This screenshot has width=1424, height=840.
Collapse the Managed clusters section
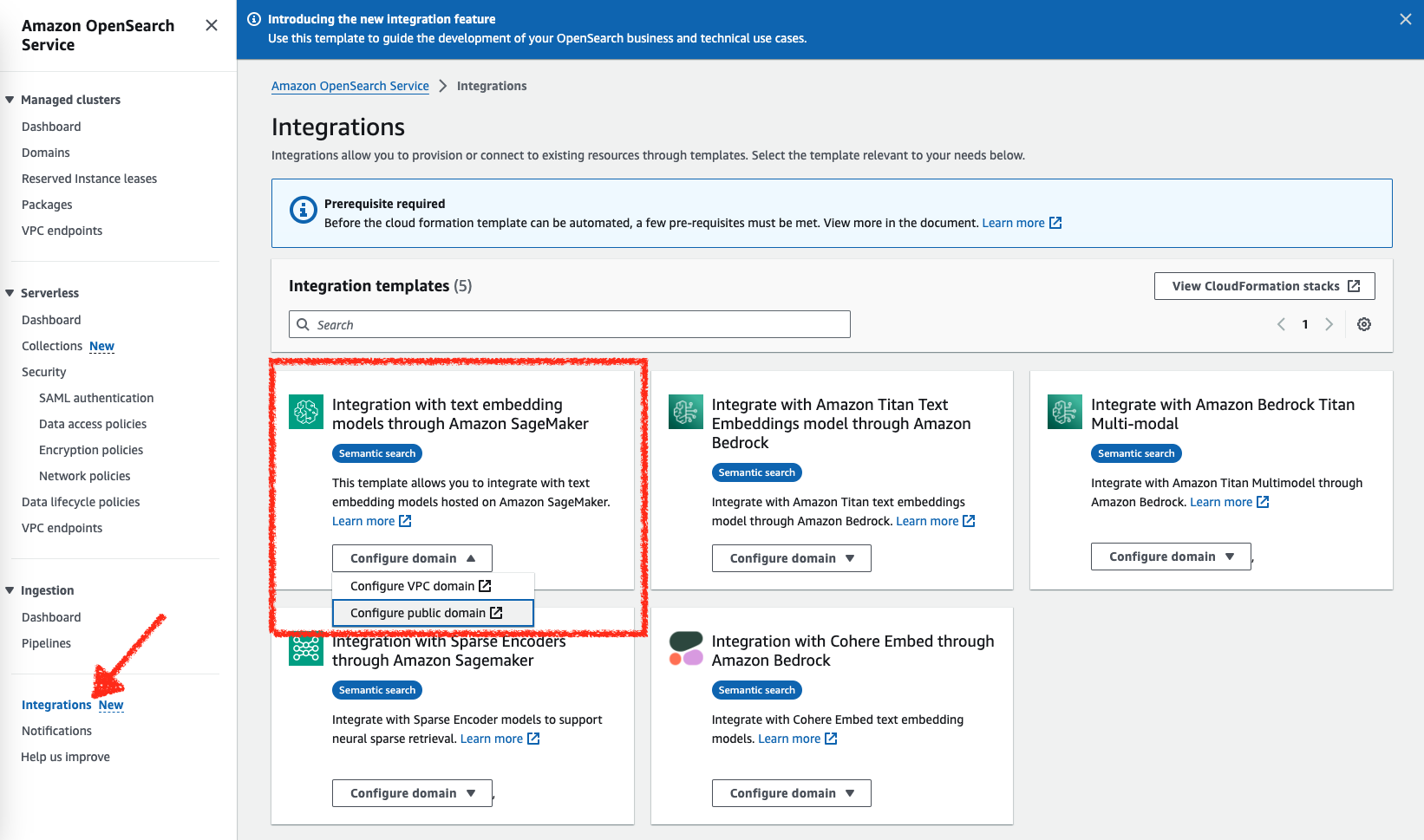10,99
